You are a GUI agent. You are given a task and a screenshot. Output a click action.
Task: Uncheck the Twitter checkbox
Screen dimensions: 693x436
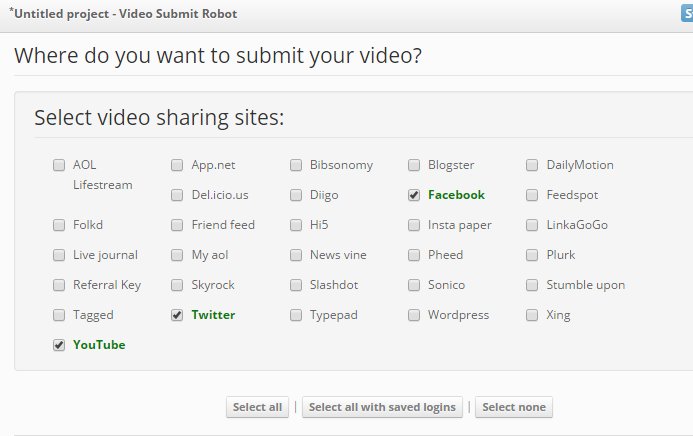coord(177,315)
